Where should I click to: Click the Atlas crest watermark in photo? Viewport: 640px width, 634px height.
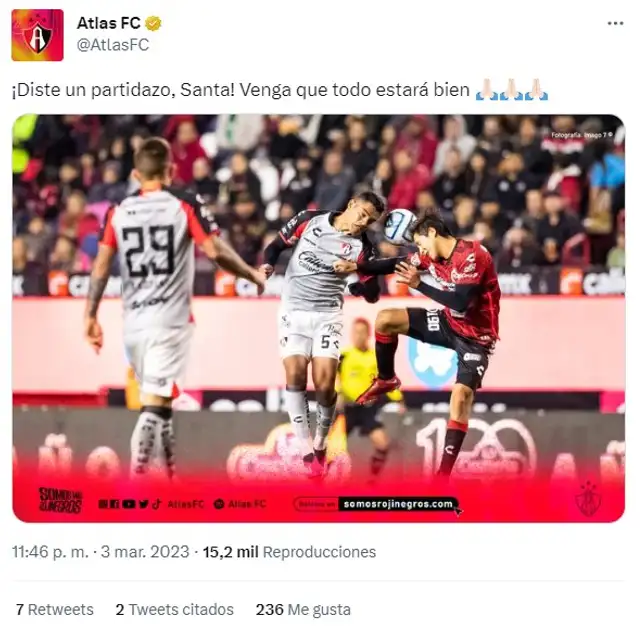pos(588,498)
